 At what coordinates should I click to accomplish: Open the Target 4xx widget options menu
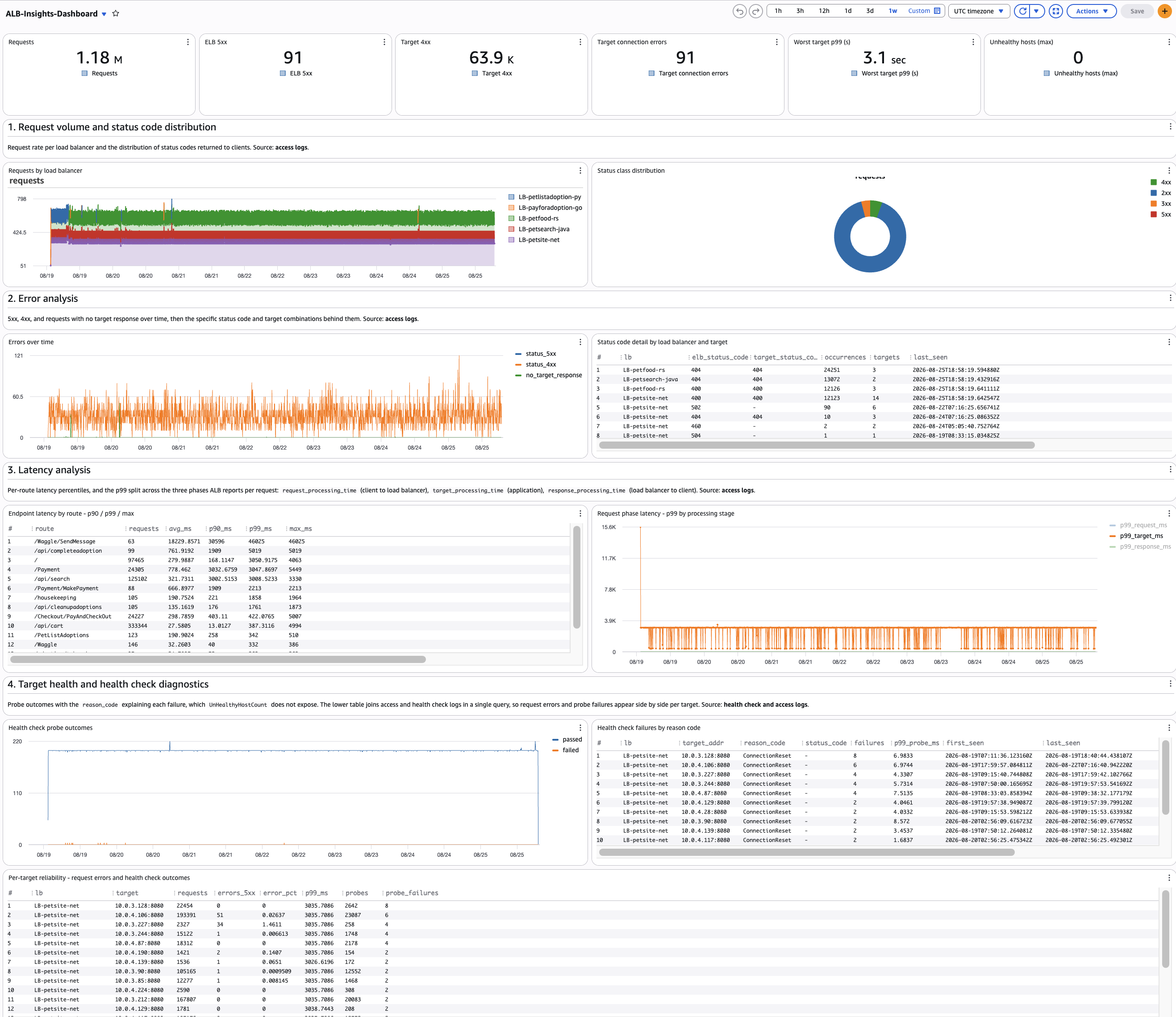tap(580, 42)
